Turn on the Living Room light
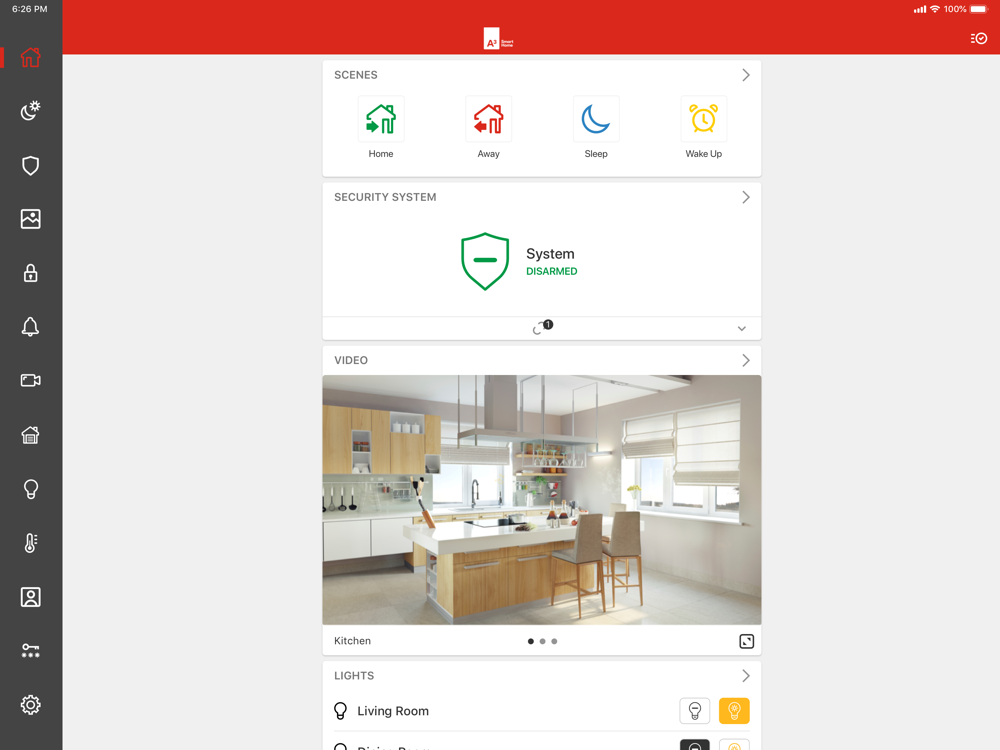 tap(734, 711)
